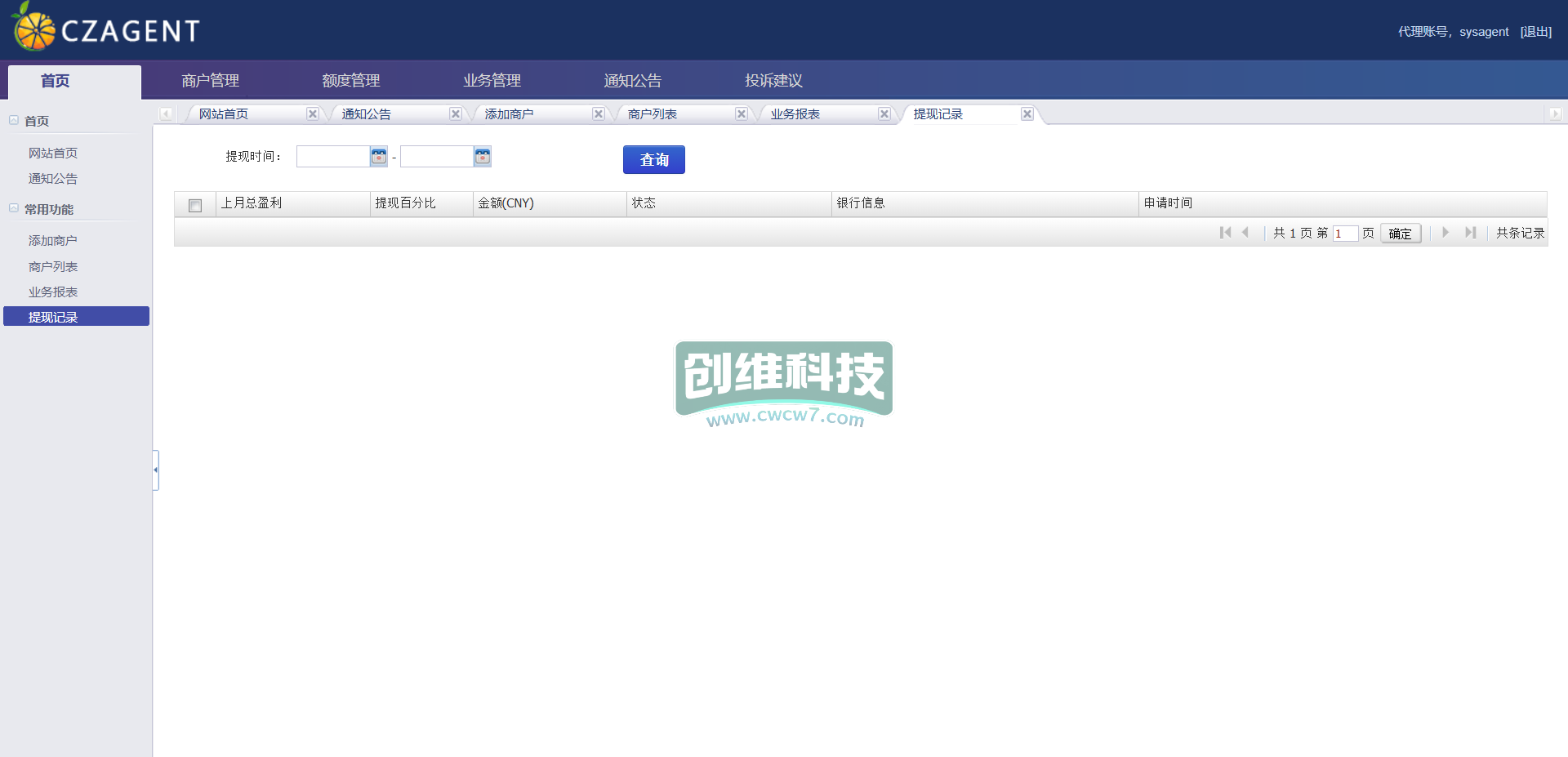Open the 通知公告 main menu

click(x=633, y=81)
